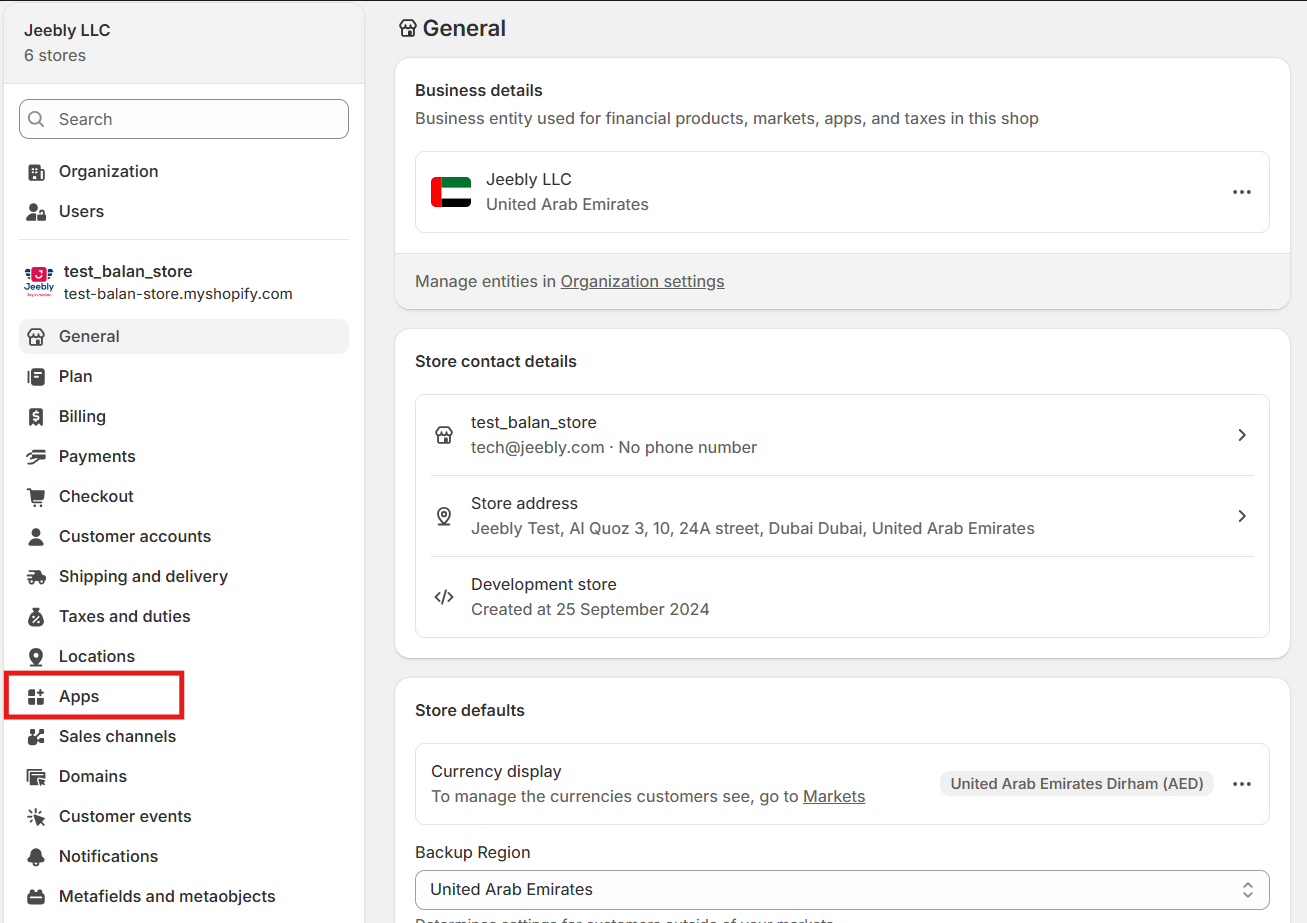Open Currency display three-dot options menu
This screenshot has height=923, width=1307.
1242,784
